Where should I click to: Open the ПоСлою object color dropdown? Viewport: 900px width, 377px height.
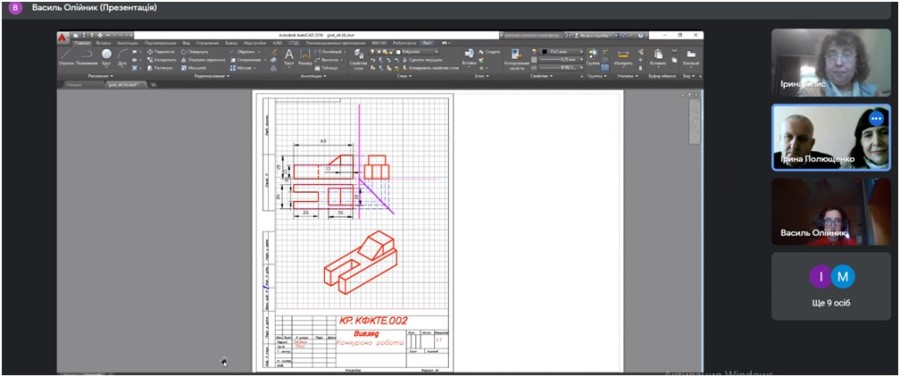[562, 51]
